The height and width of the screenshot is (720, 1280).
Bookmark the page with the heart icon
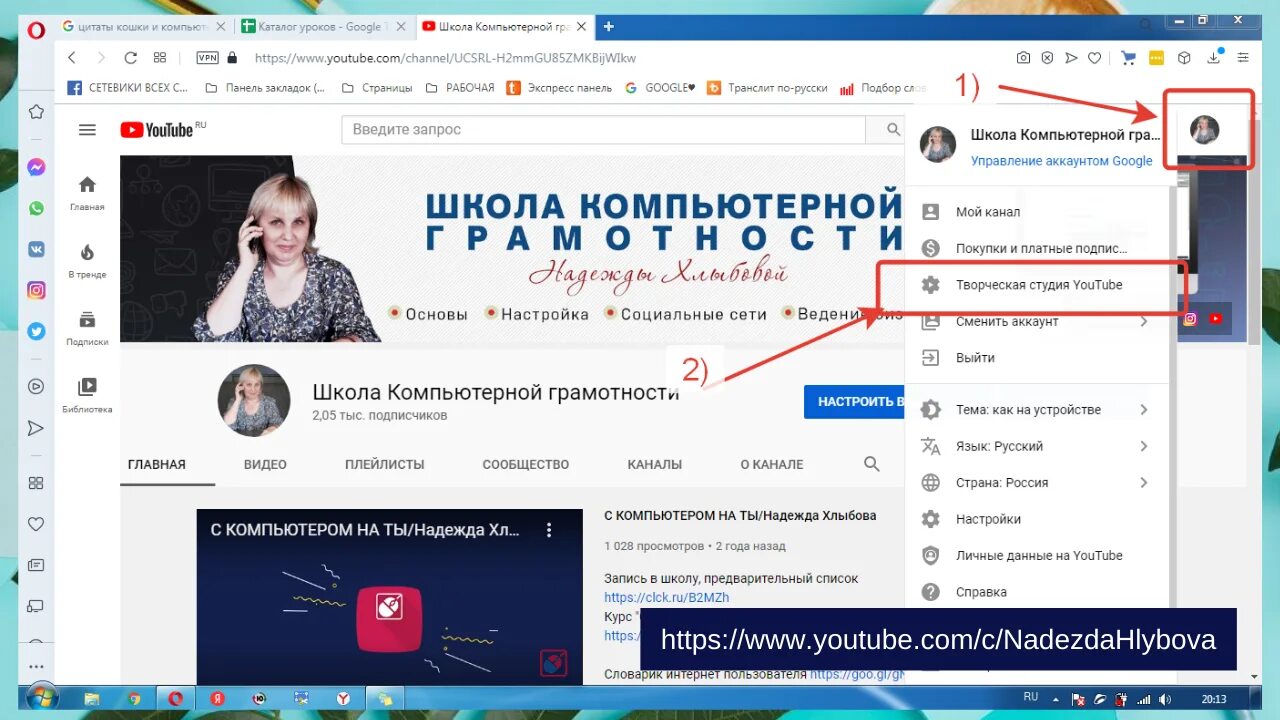[1095, 58]
